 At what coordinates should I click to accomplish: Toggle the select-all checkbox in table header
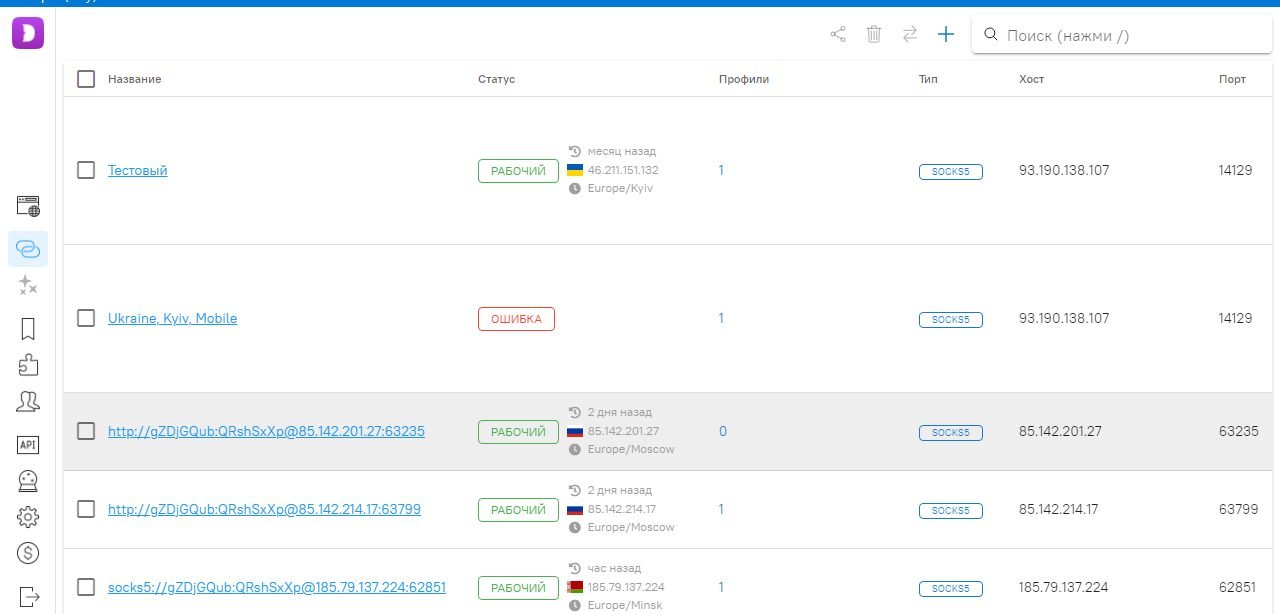pos(86,79)
